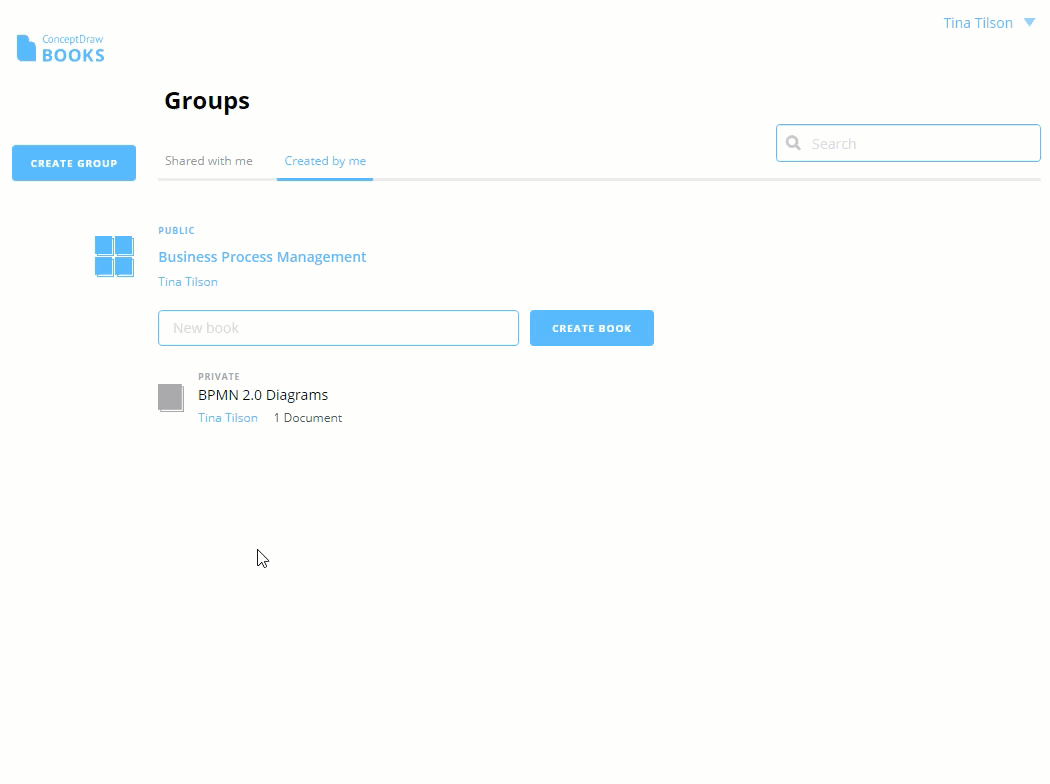This screenshot has width=1050, height=784.
Task: Expand the Tina Tilson user menu arrow
Action: point(1029,23)
